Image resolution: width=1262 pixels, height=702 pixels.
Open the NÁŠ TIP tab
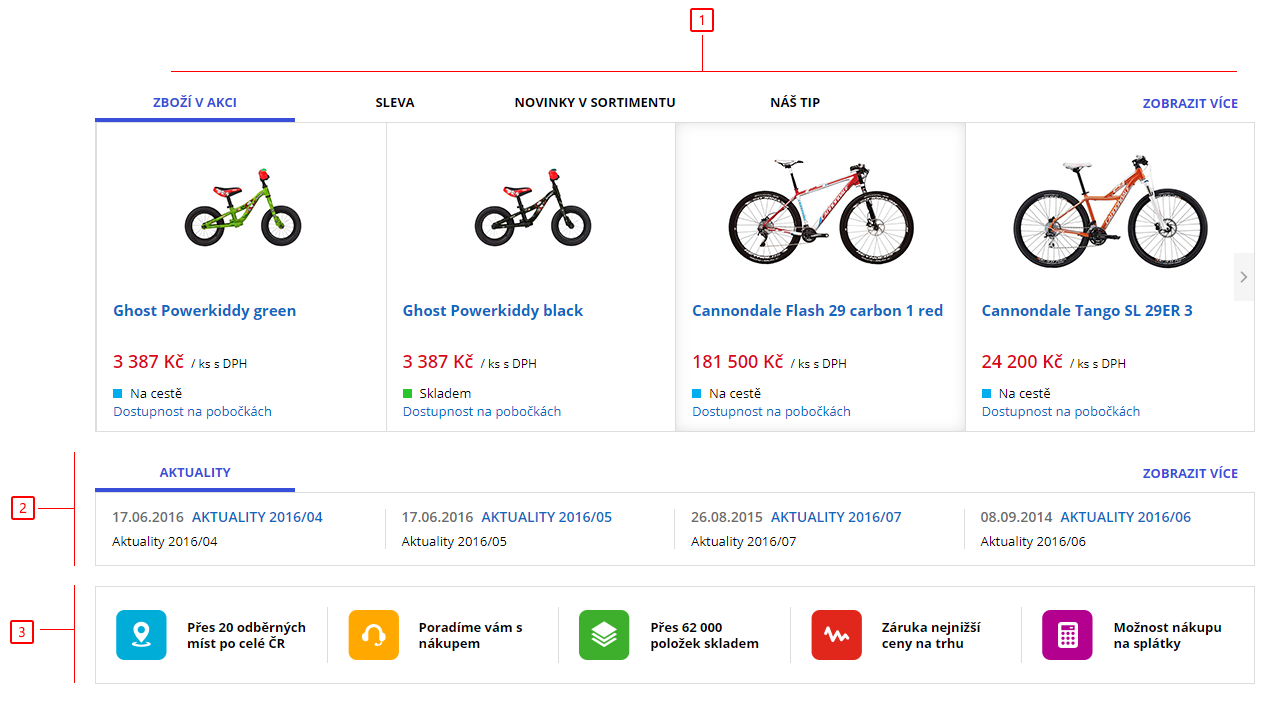coord(795,102)
